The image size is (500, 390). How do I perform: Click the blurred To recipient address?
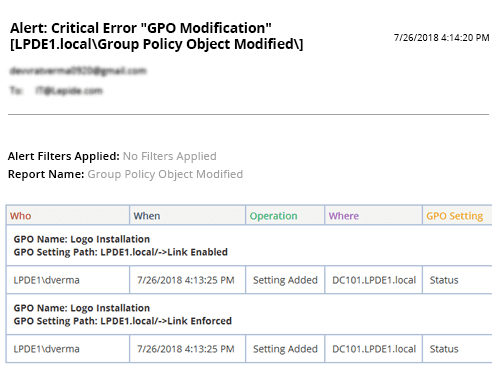coord(69,91)
